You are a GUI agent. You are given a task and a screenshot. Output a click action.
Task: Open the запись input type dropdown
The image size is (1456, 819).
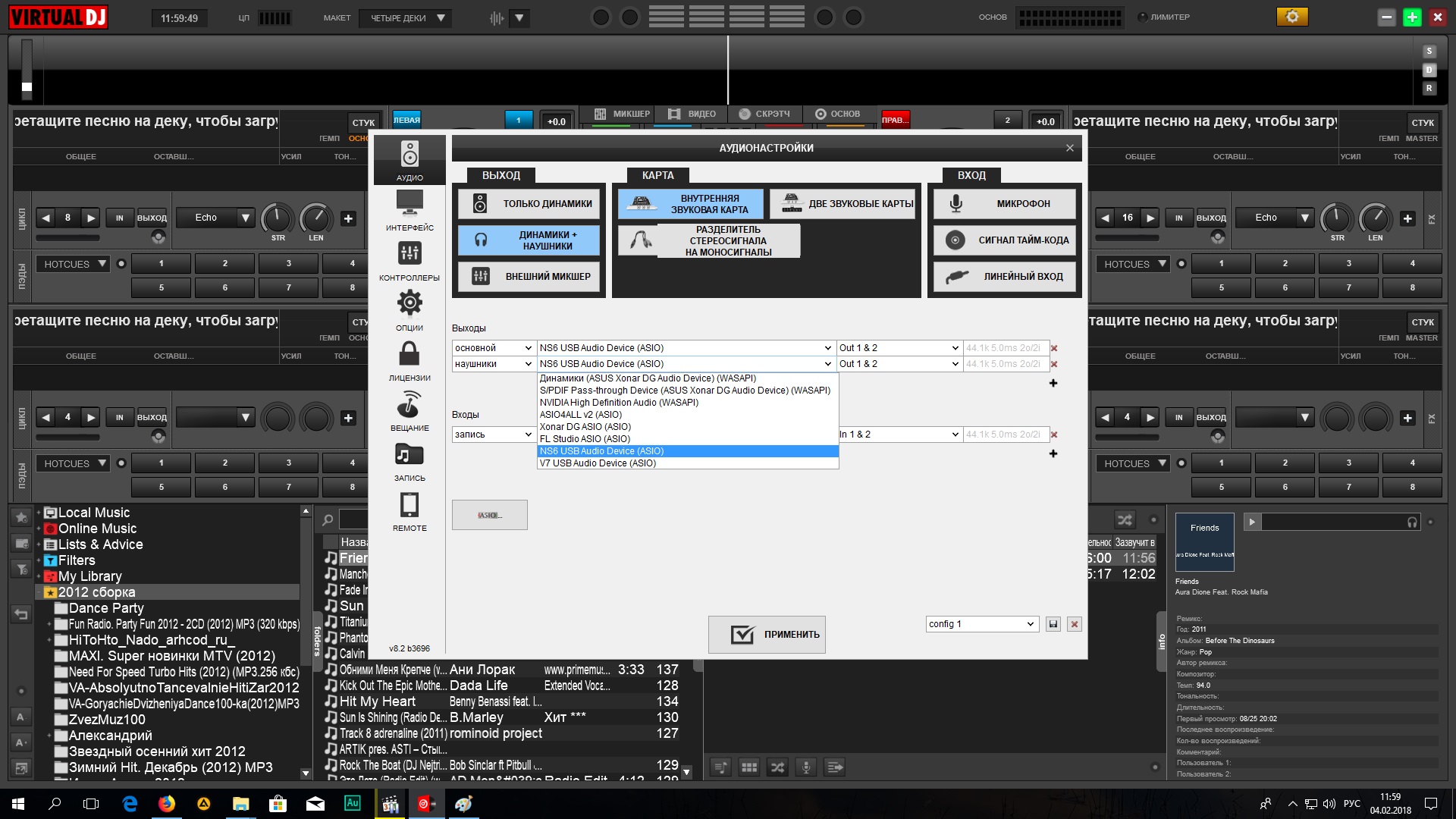coord(494,435)
